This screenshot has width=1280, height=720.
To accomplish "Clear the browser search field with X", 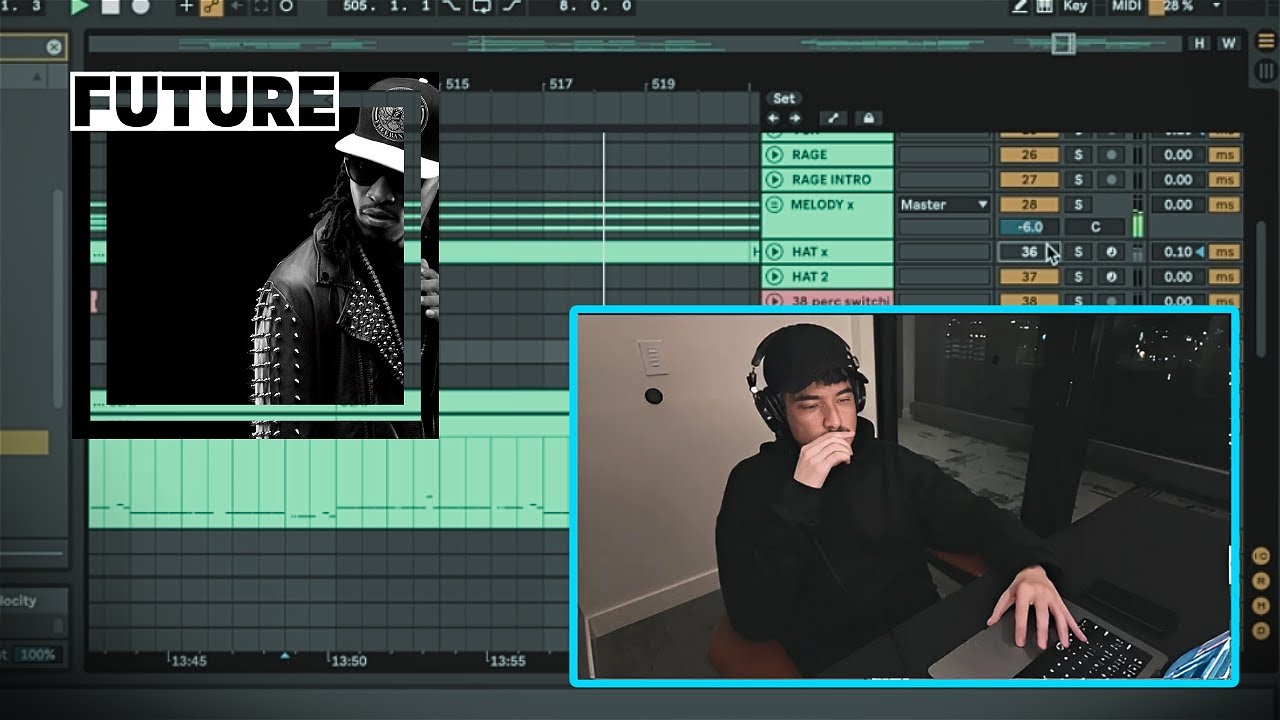I will click(54, 47).
